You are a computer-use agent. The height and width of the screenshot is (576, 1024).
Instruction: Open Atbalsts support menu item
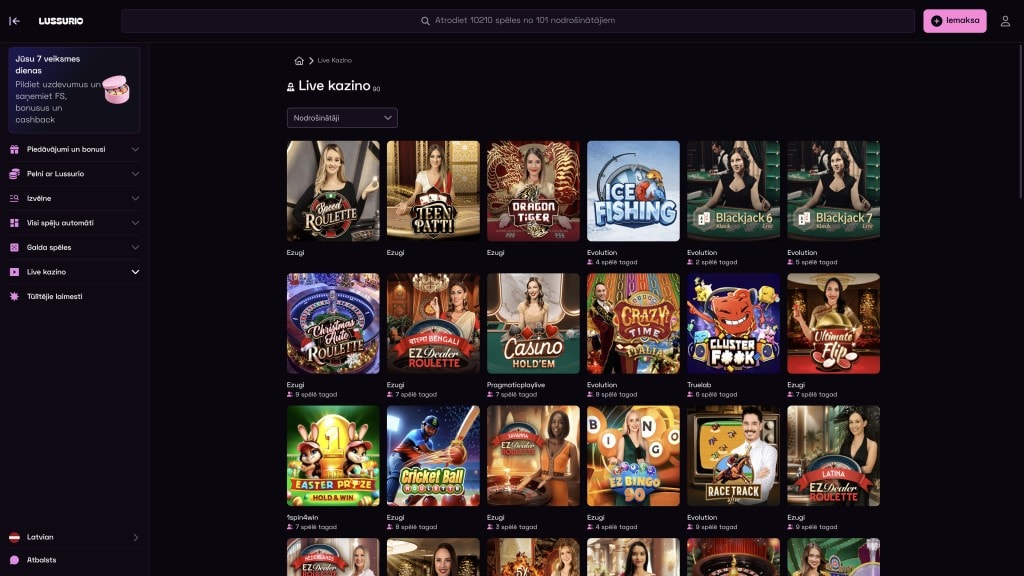click(x=74, y=560)
